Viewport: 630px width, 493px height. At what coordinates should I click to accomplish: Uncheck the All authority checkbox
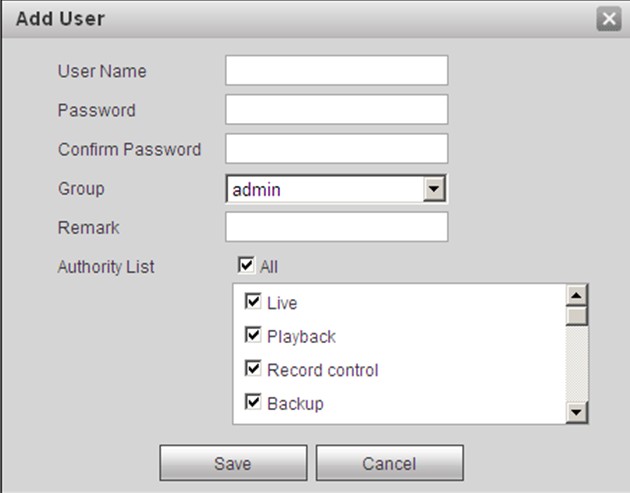coord(246,266)
